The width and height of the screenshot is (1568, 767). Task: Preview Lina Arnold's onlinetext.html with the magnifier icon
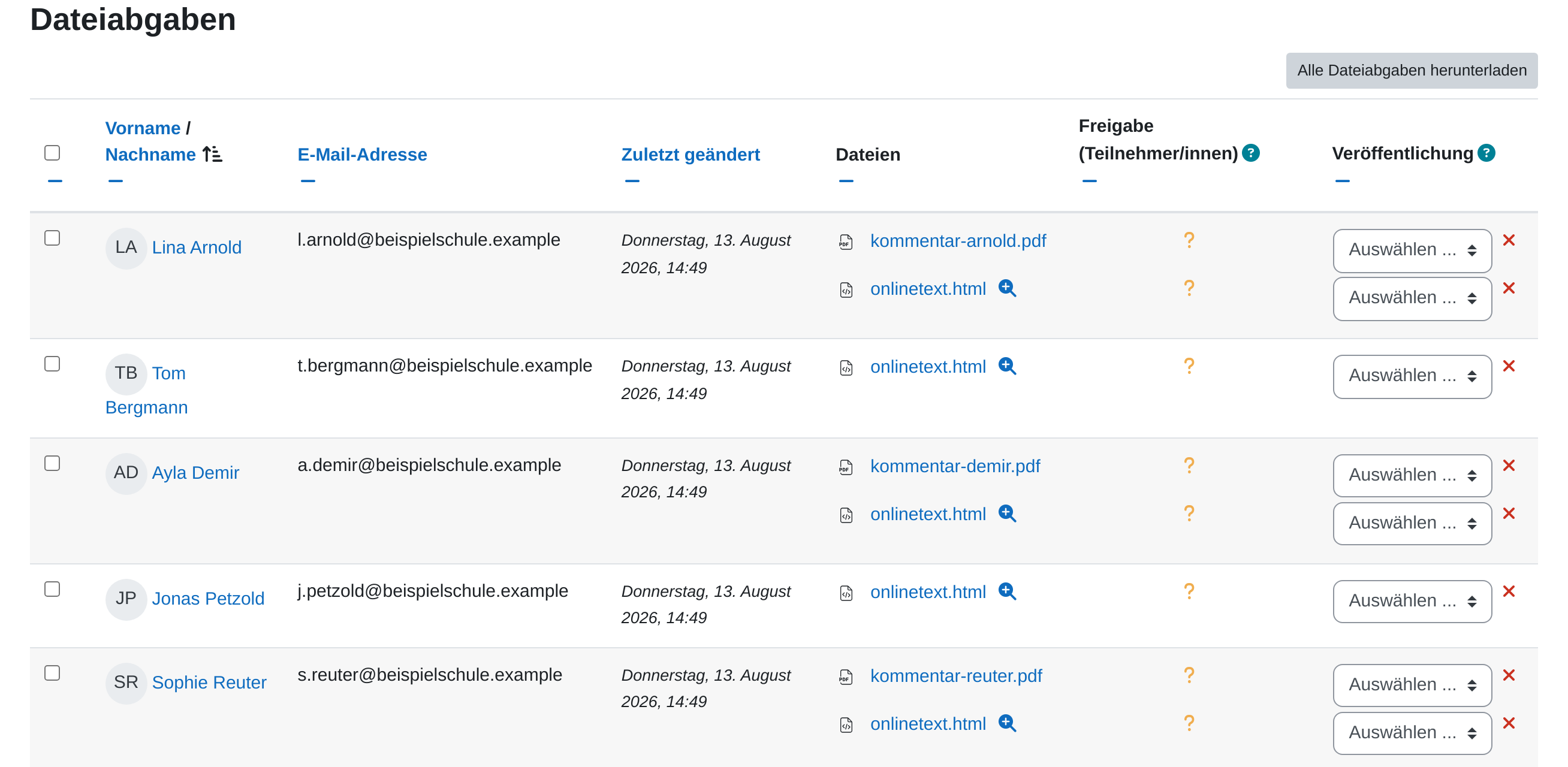coord(1008,288)
